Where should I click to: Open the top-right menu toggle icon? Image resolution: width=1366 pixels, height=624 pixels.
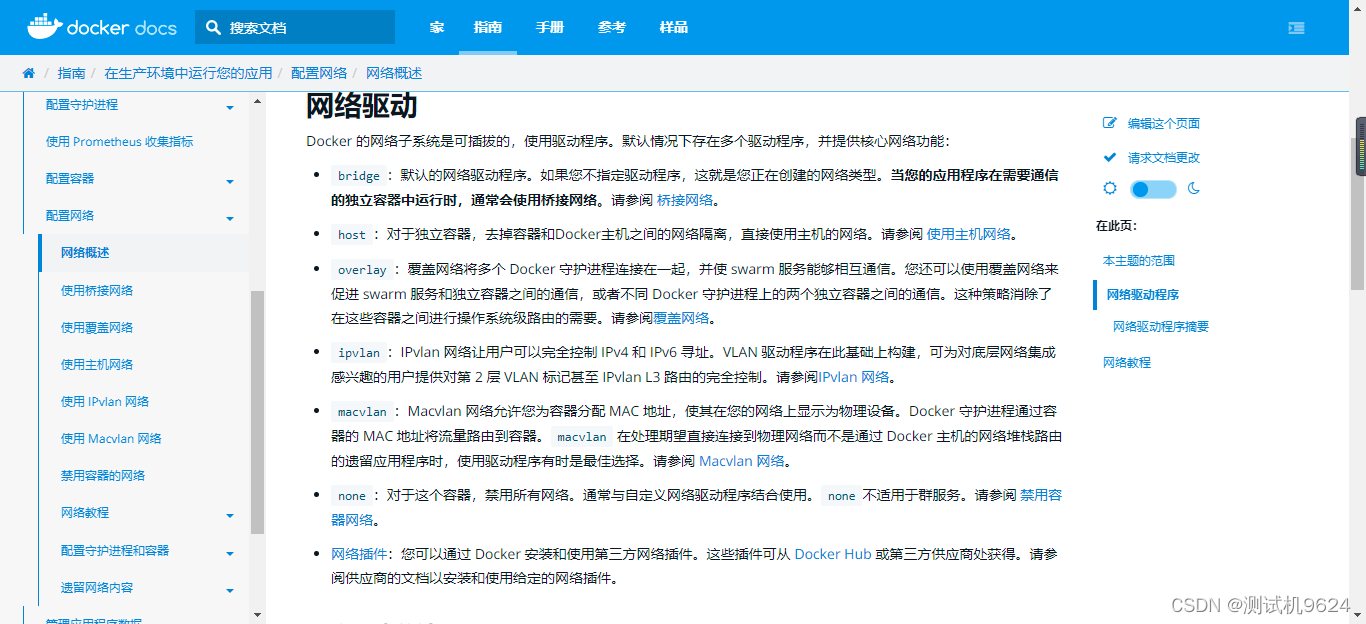pyautogui.click(x=1296, y=28)
